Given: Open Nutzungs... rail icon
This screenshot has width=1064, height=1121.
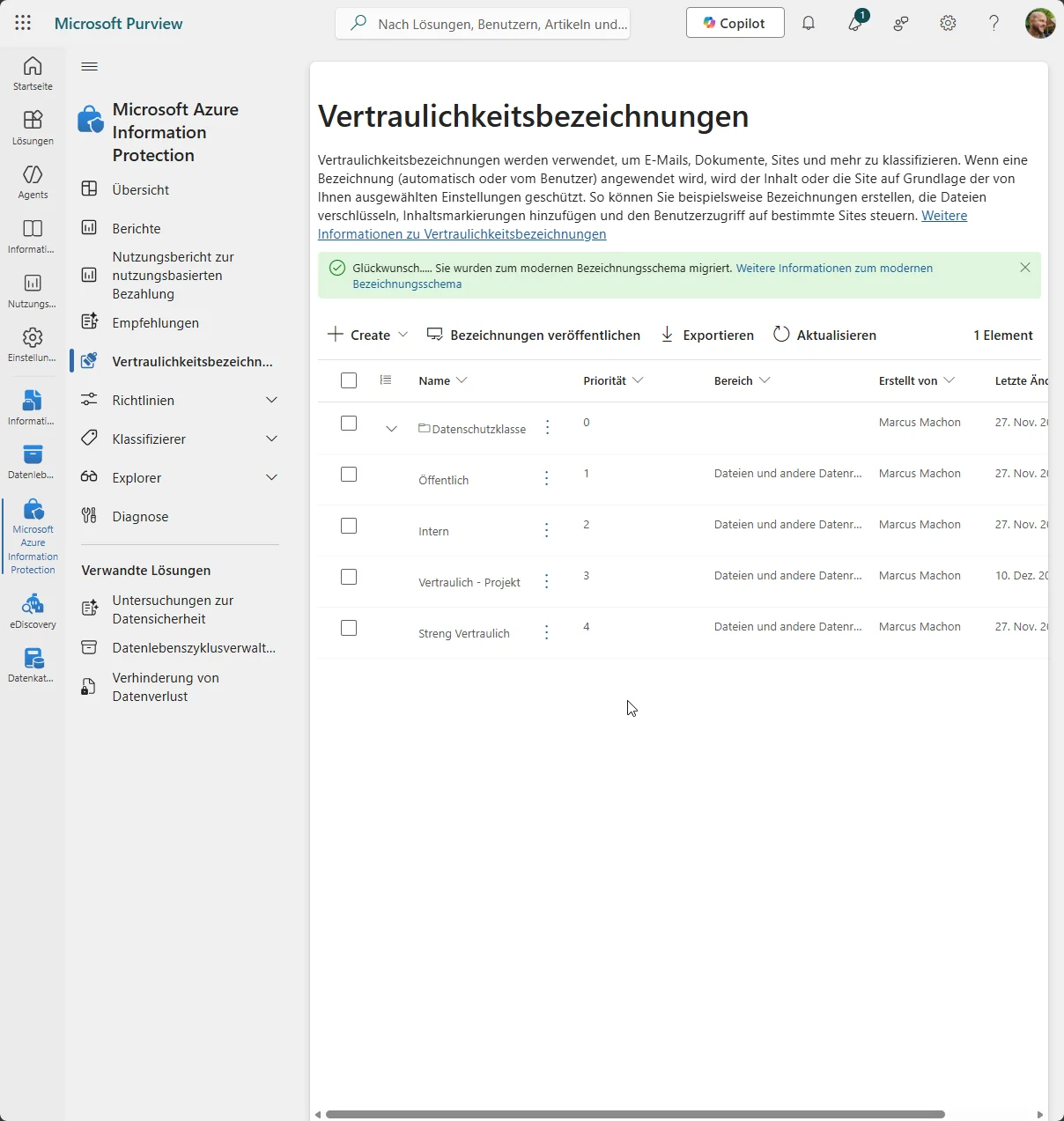Looking at the screenshot, I should [x=33, y=291].
